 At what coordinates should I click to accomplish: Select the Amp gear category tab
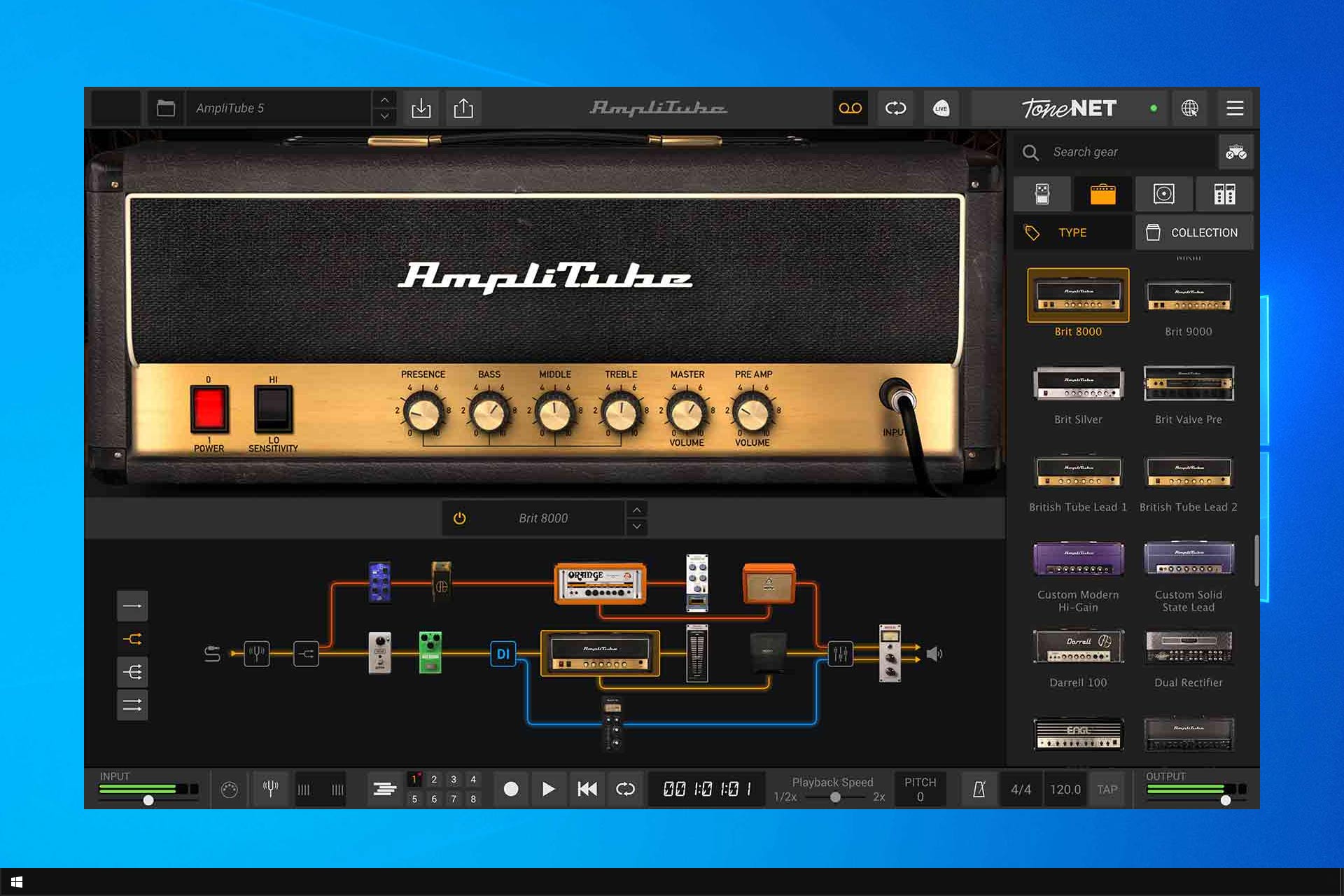[1102, 194]
